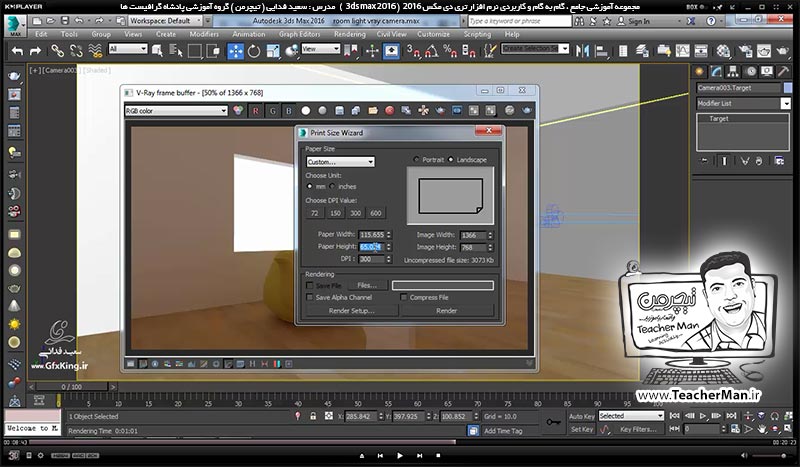Click the Render Setup... button

[x=352, y=311]
